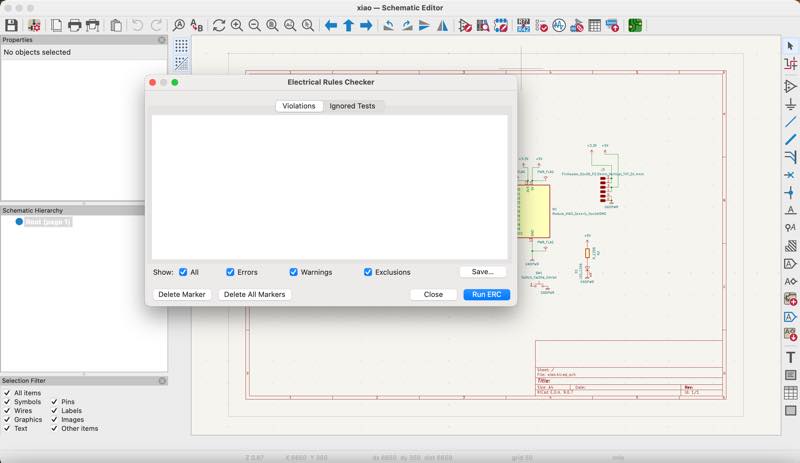Viewport: 800px width, 463px height.
Task: Save the schematic with the floppy disk icon
Action: (x=11, y=25)
